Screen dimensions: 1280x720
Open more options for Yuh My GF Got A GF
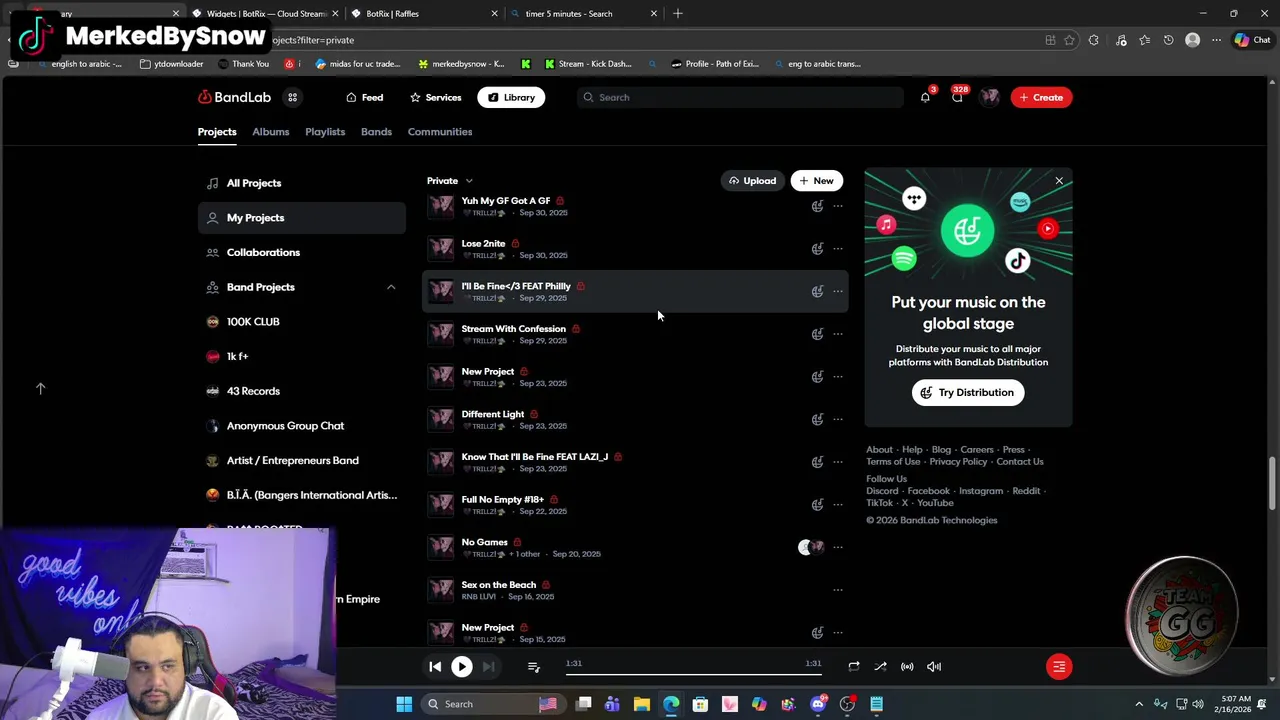[x=838, y=206]
